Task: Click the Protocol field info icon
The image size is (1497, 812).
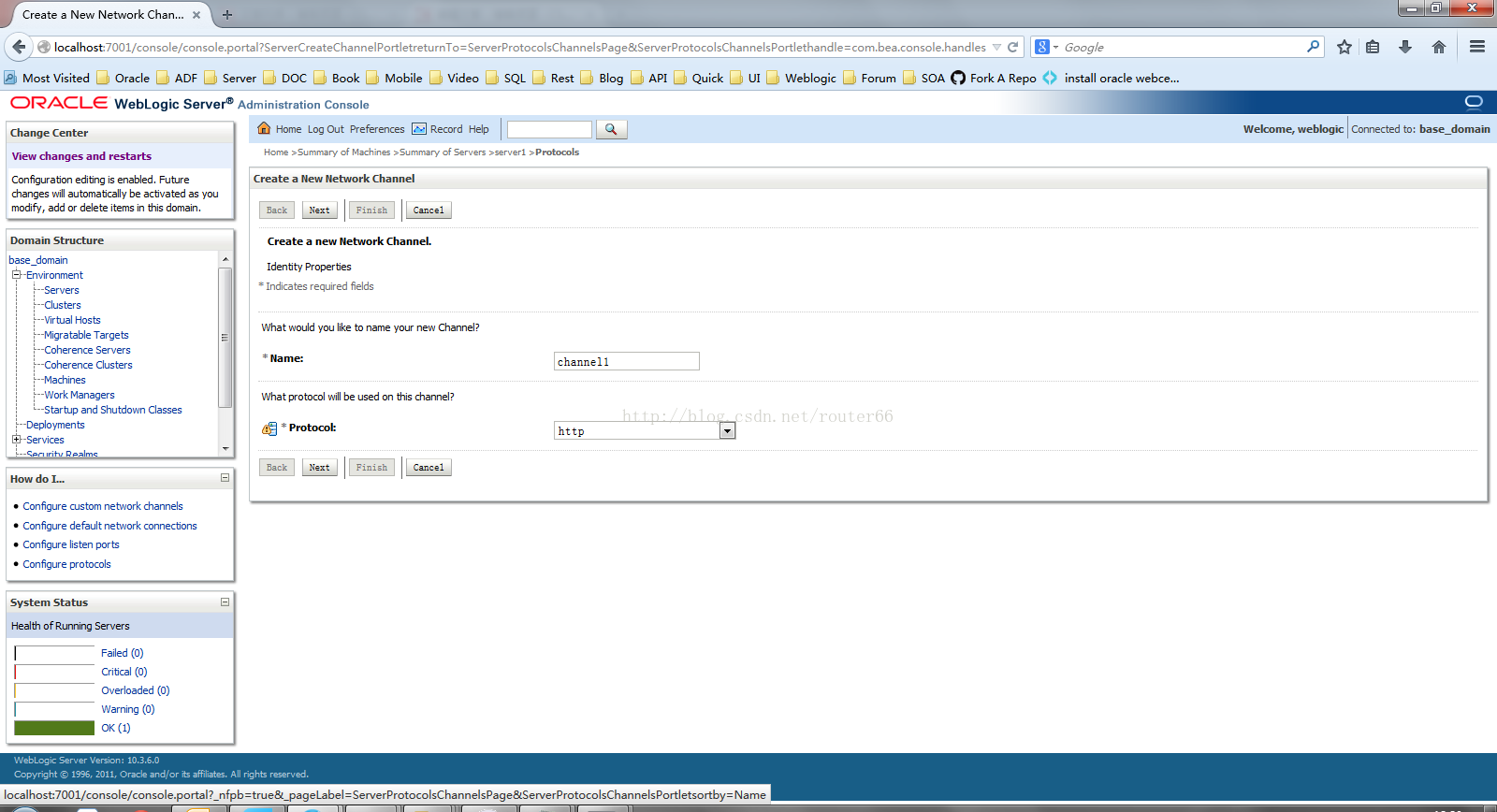Action: 269,428
